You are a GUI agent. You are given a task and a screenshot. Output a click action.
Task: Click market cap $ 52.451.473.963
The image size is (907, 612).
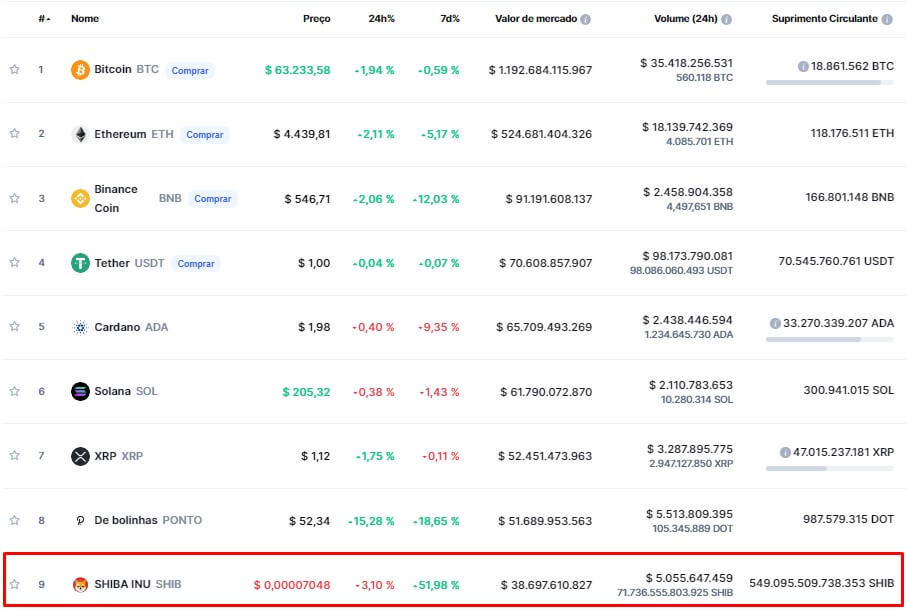[x=545, y=456]
